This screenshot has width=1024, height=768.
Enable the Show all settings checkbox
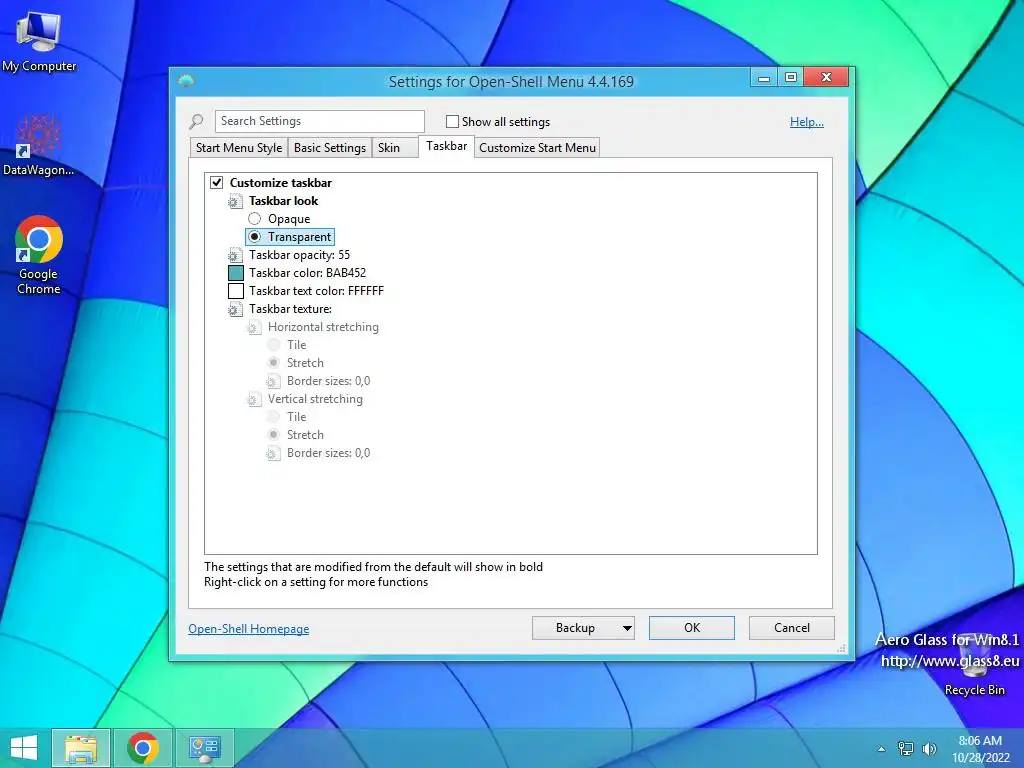(452, 121)
